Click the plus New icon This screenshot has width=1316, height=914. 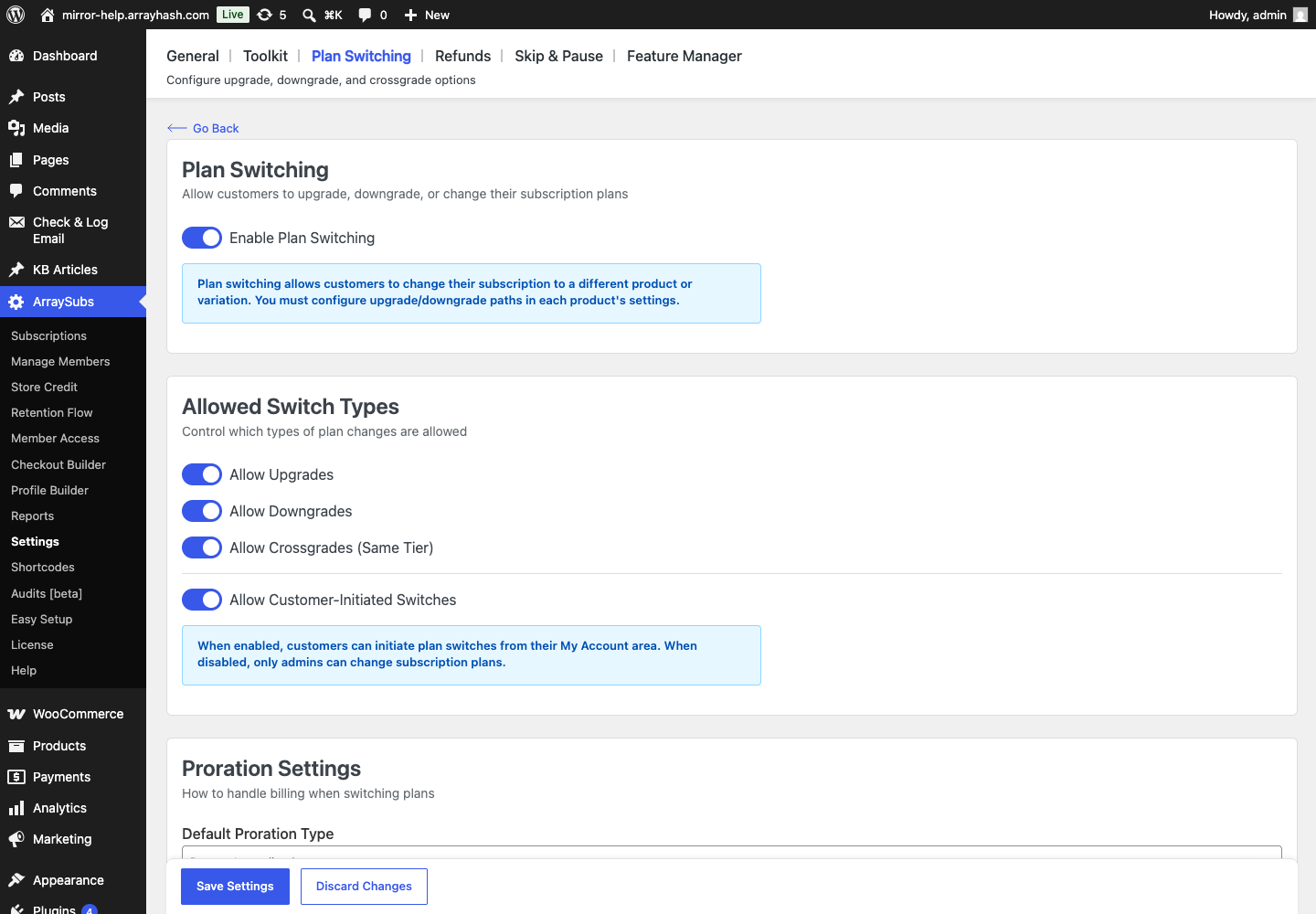click(x=410, y=15)
